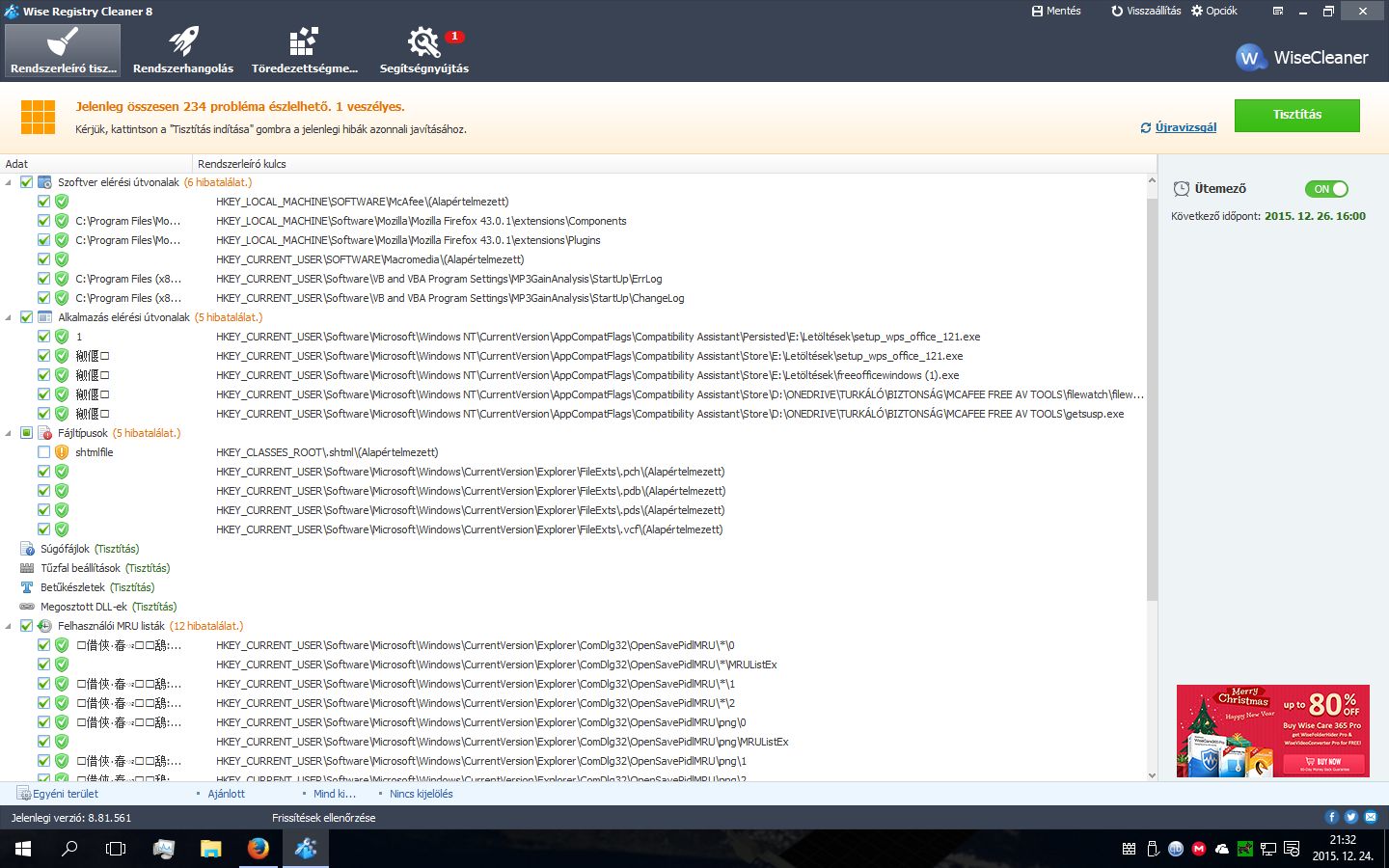Open the taskbar search icon
Screen dimensions: 1389x868
coord(69,849)
